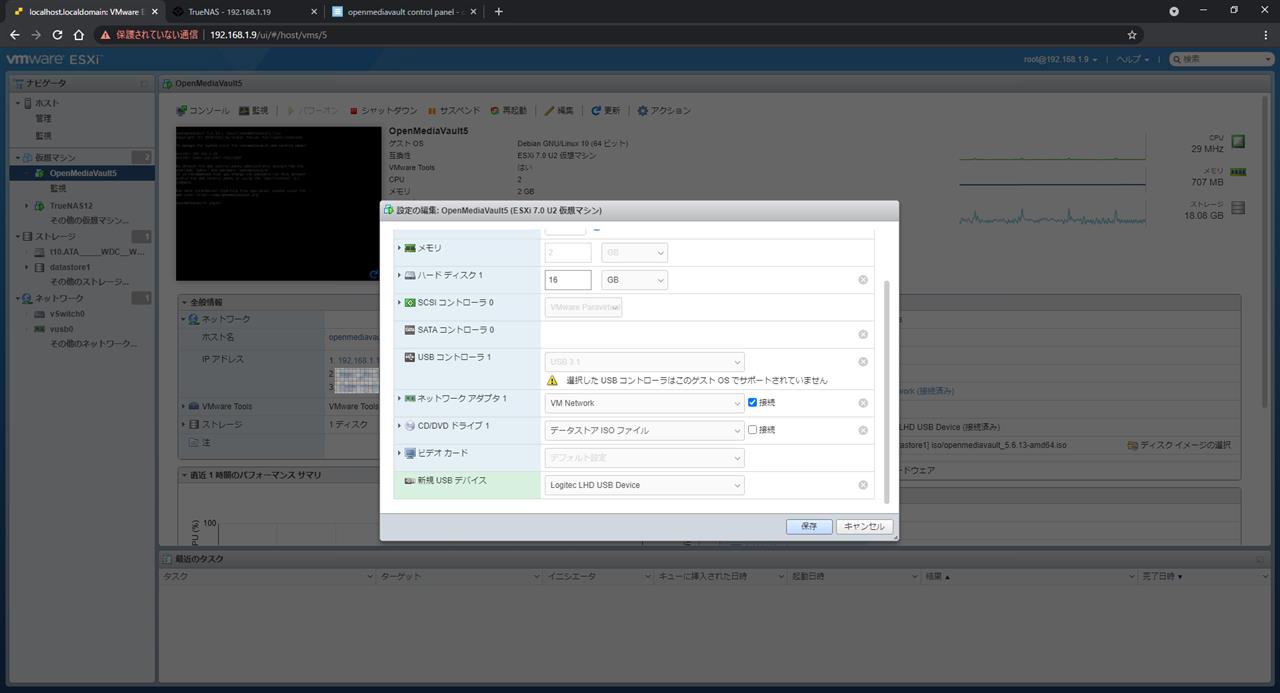The width and height of the screenshot is (1280, 693).
Task: Switch to the openmediavault control panel tab
Action: (x=402, y=11)
